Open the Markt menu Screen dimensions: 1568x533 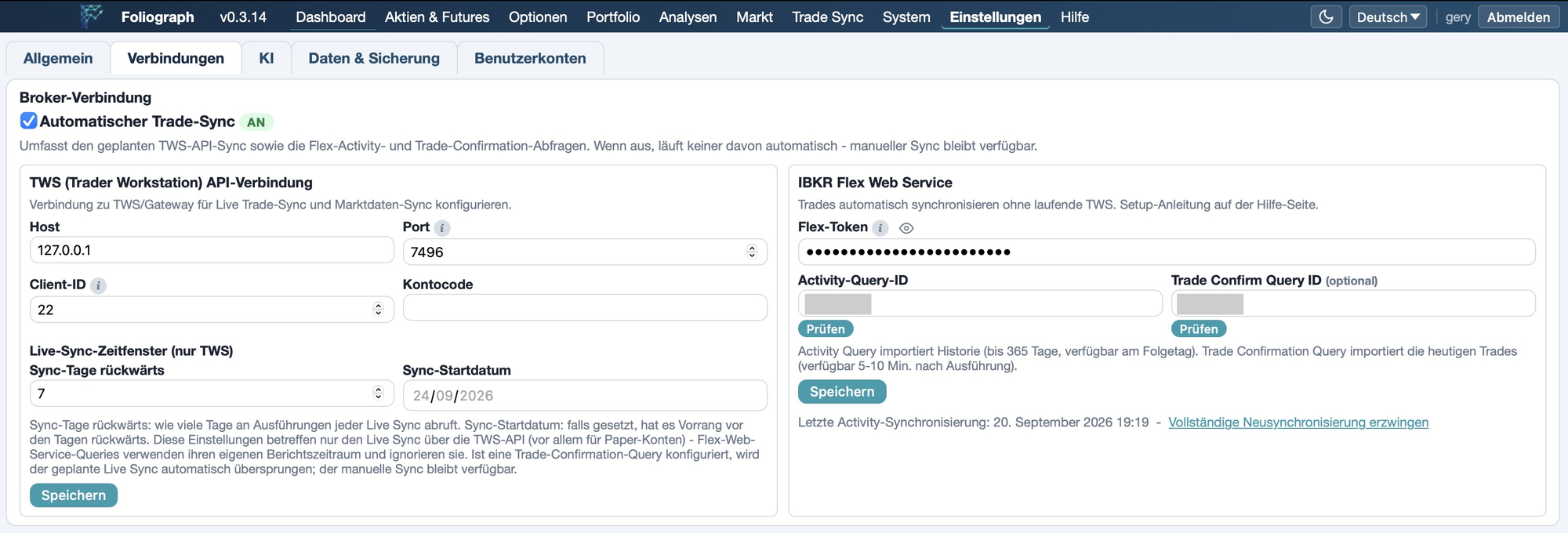pyautogui.click(x=754, y=16)
